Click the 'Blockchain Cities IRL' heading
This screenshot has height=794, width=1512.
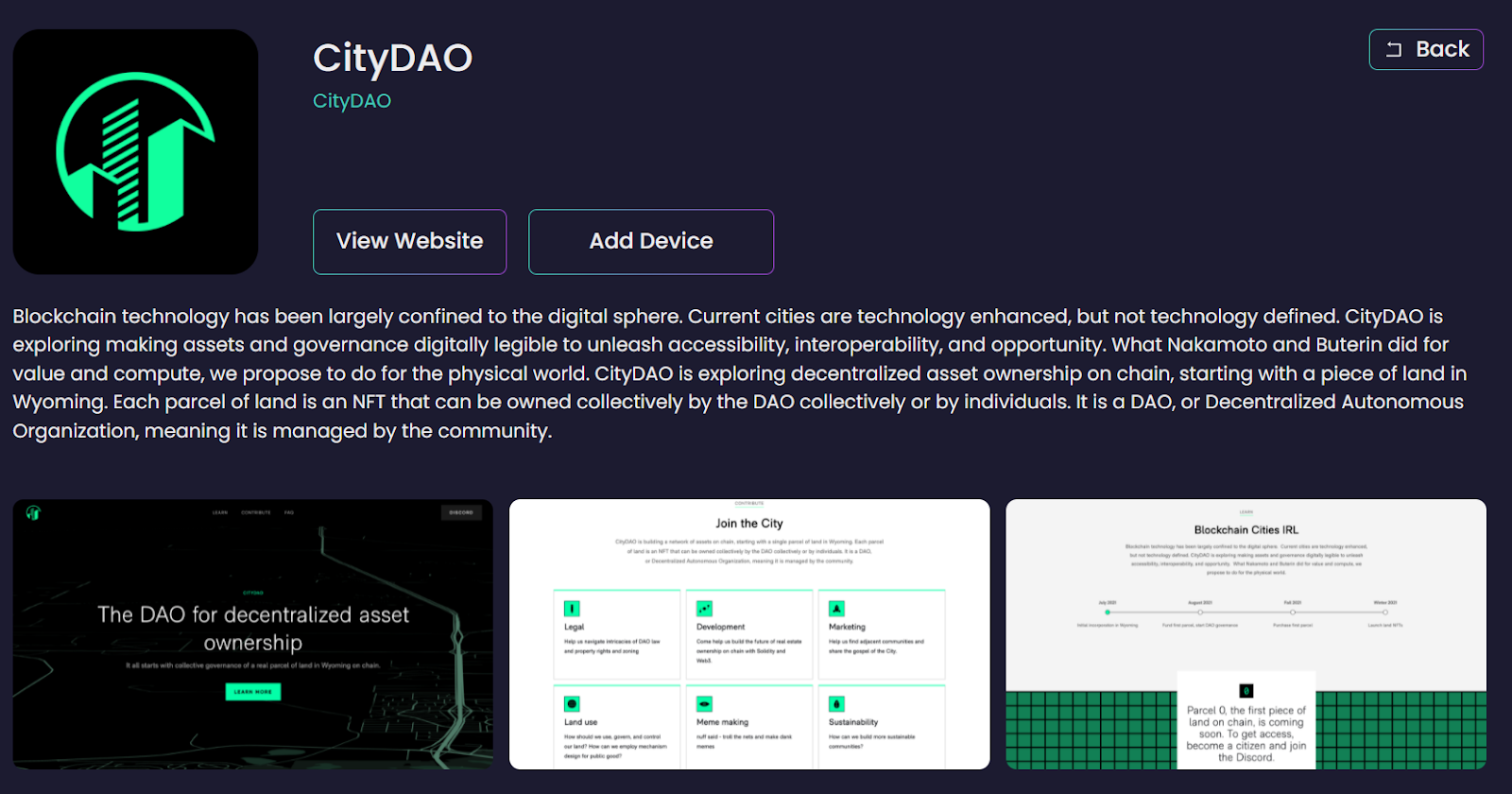1246,530
